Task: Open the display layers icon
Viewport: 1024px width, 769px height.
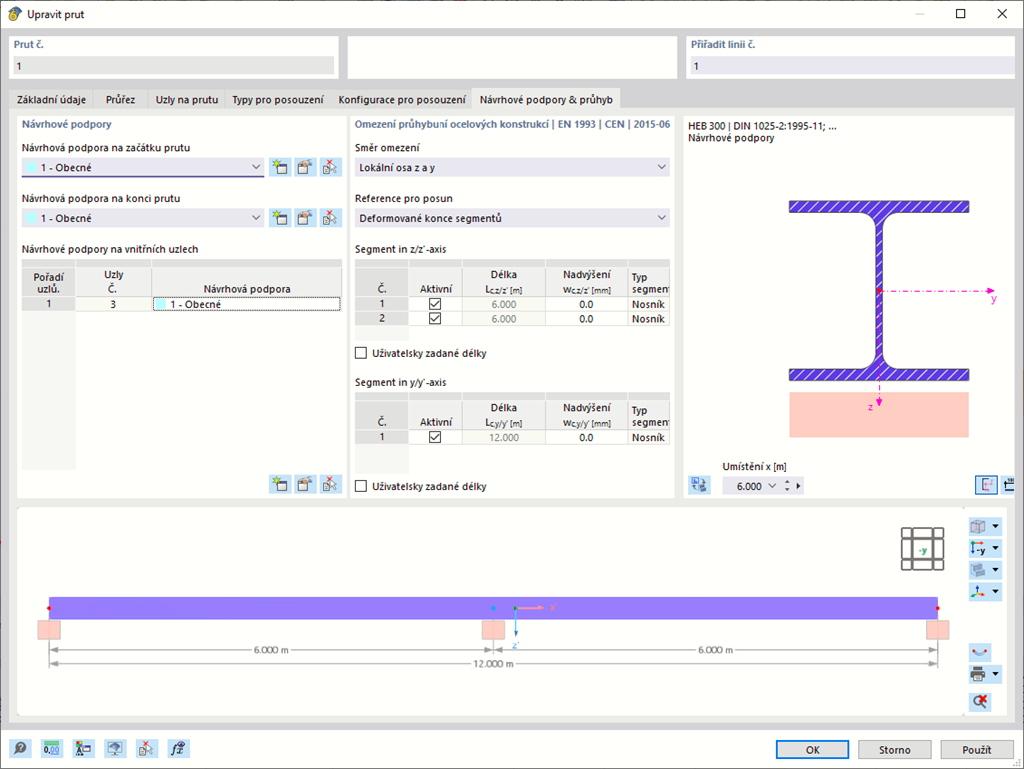Action: tap(978, 570)
